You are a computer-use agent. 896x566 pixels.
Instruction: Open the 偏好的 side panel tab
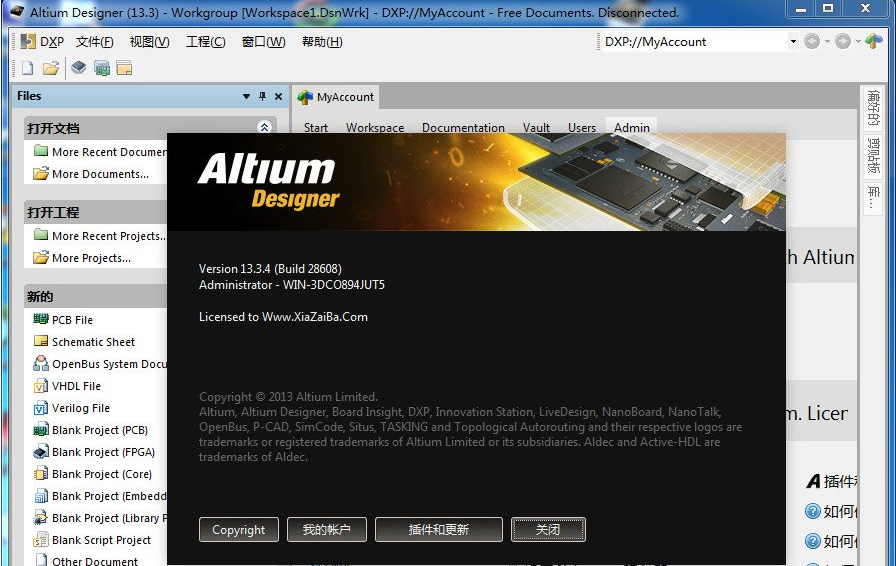(874, 107)
